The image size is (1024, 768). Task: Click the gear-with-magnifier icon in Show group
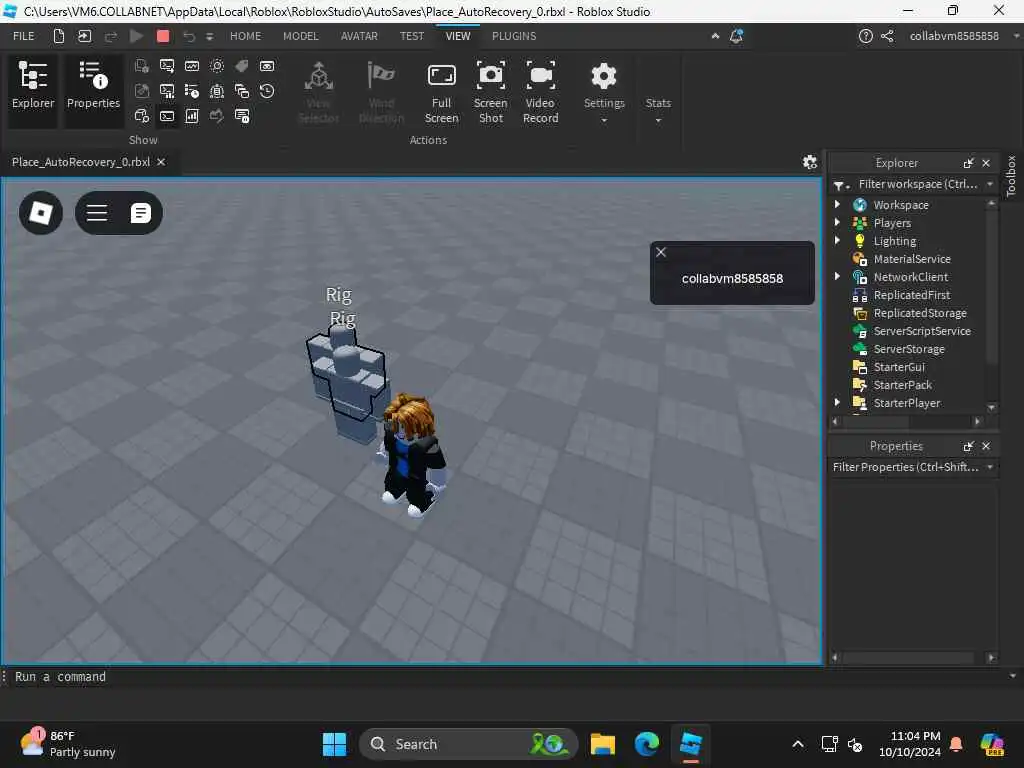click(217, 66)
